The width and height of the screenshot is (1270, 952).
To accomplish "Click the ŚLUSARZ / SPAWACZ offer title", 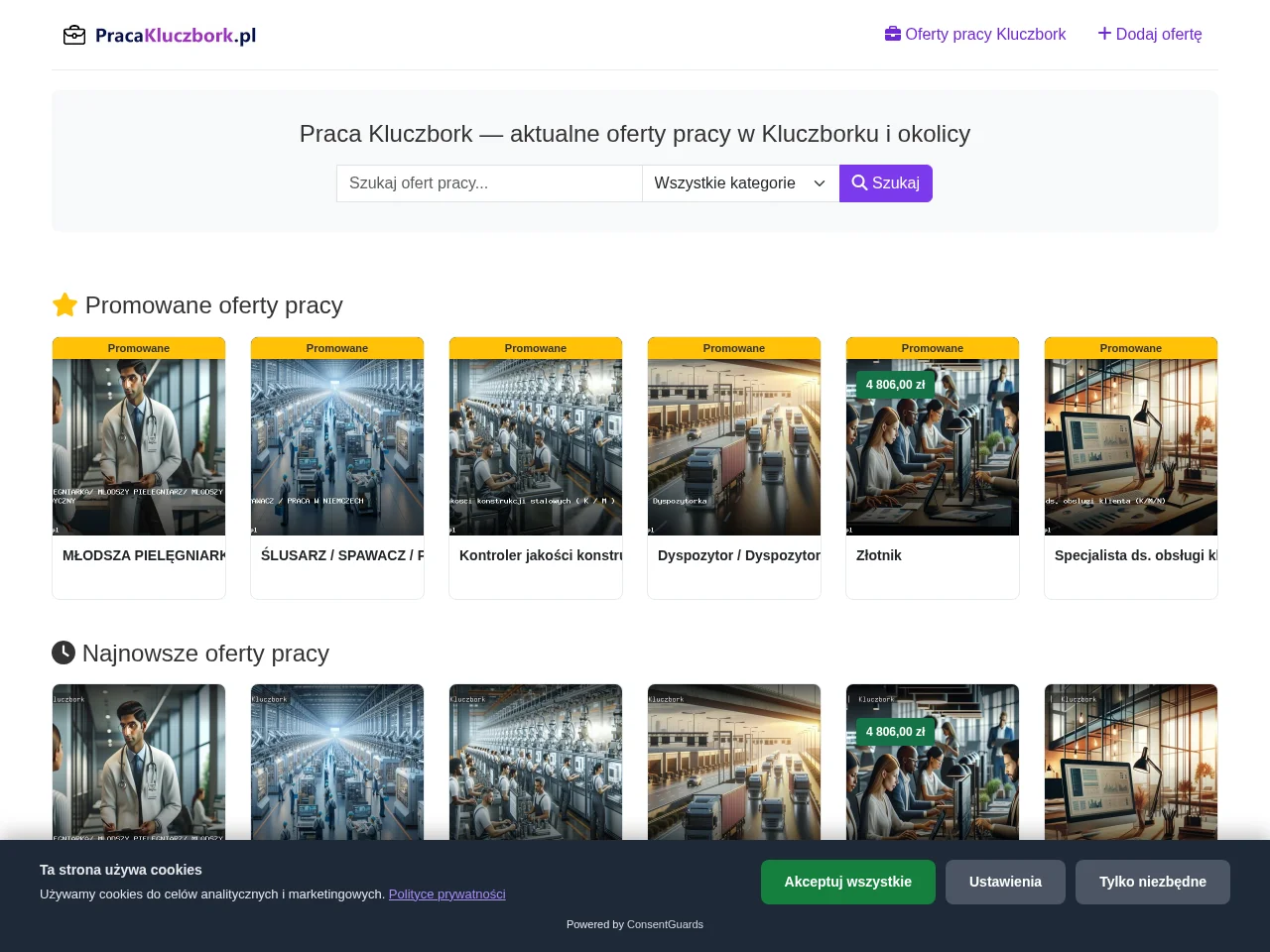I will (x=342, y=555).
